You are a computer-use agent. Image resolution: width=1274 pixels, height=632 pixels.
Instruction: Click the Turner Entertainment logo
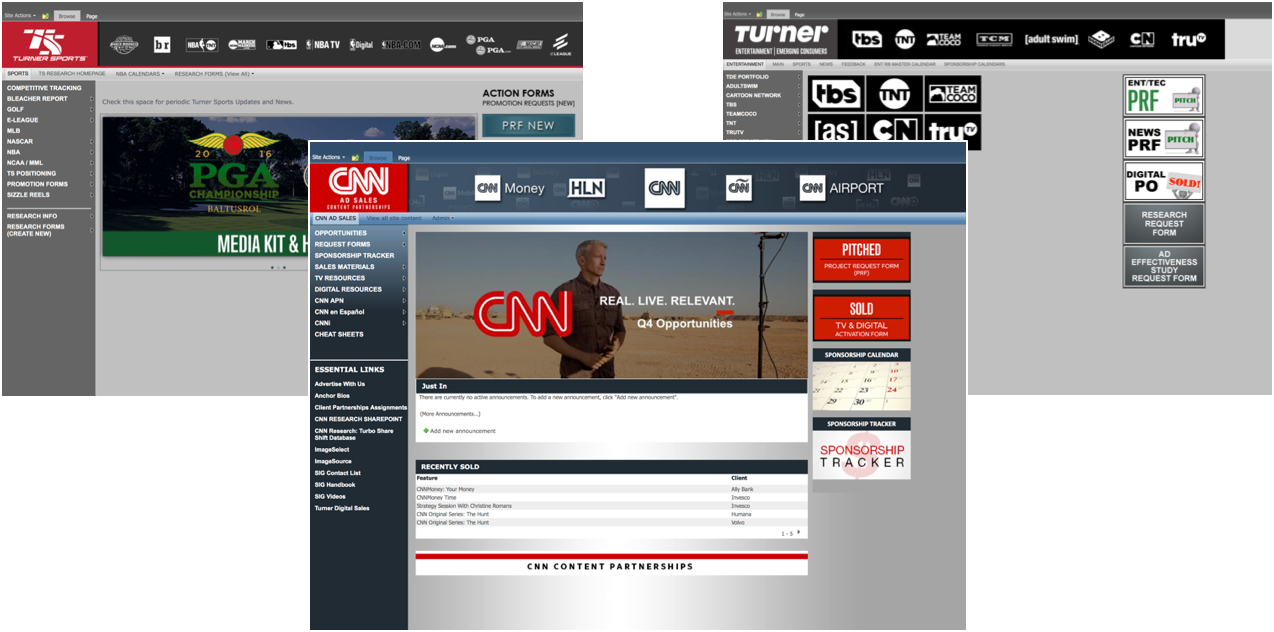pos(780,40)
